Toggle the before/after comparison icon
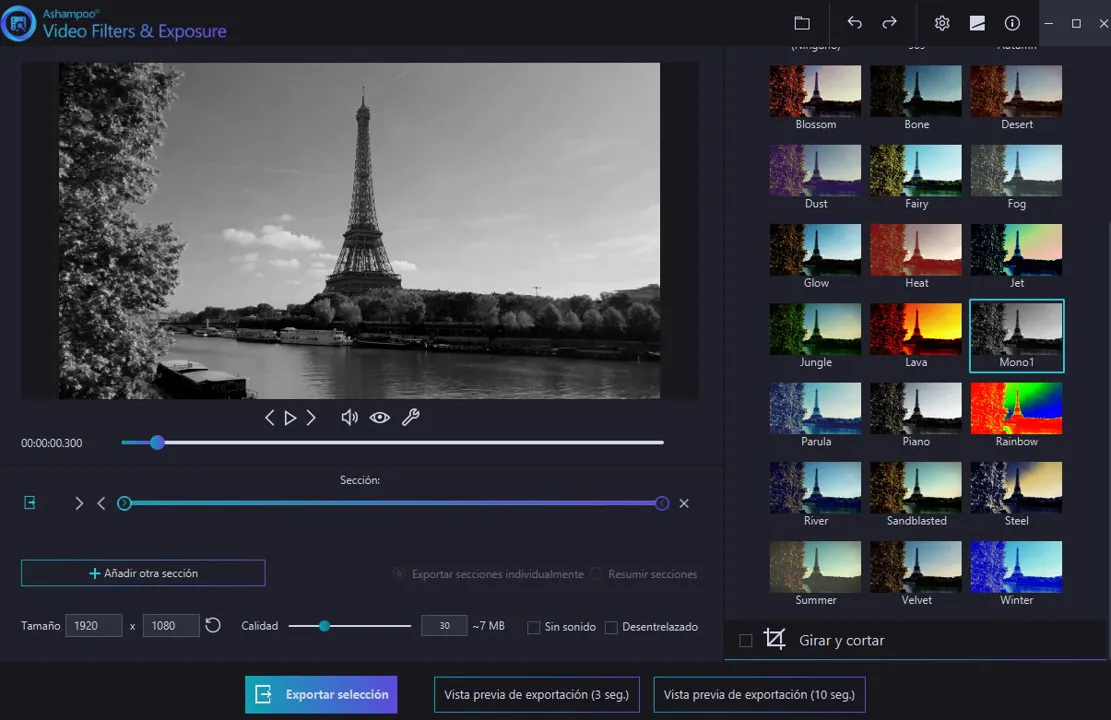This screenshot has height=720, width=1111. point(977,23)
